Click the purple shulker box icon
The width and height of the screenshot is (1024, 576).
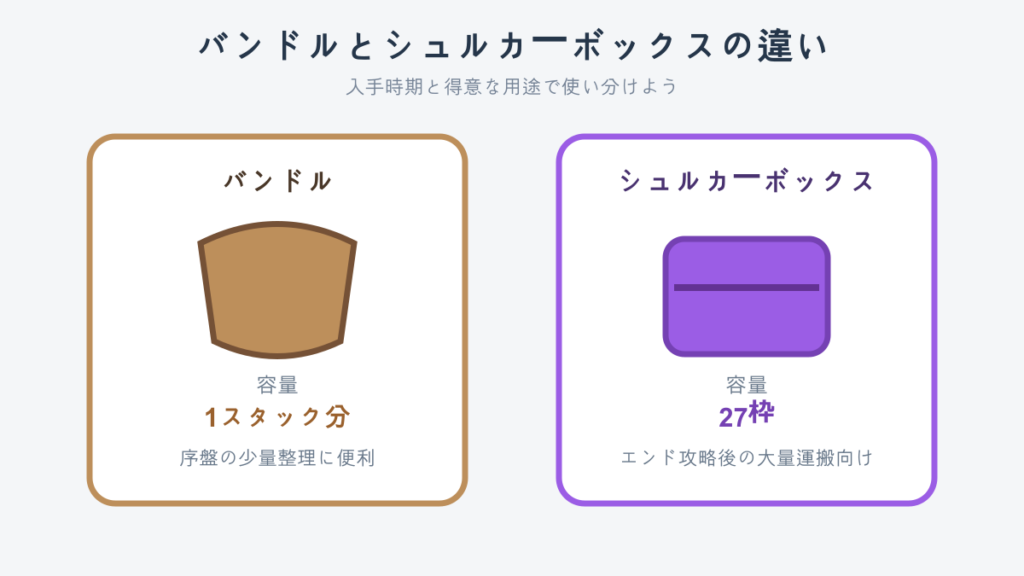tap(746, 296)
